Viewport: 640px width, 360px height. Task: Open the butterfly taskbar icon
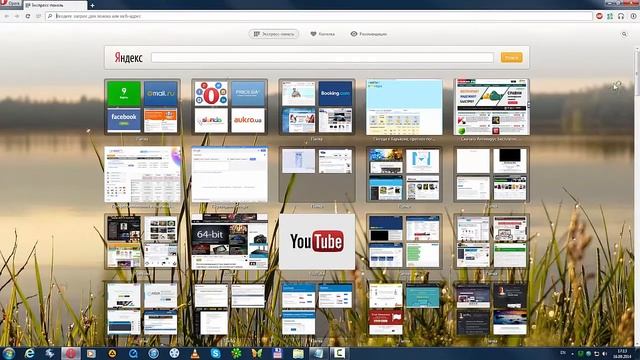pos(257,353)
